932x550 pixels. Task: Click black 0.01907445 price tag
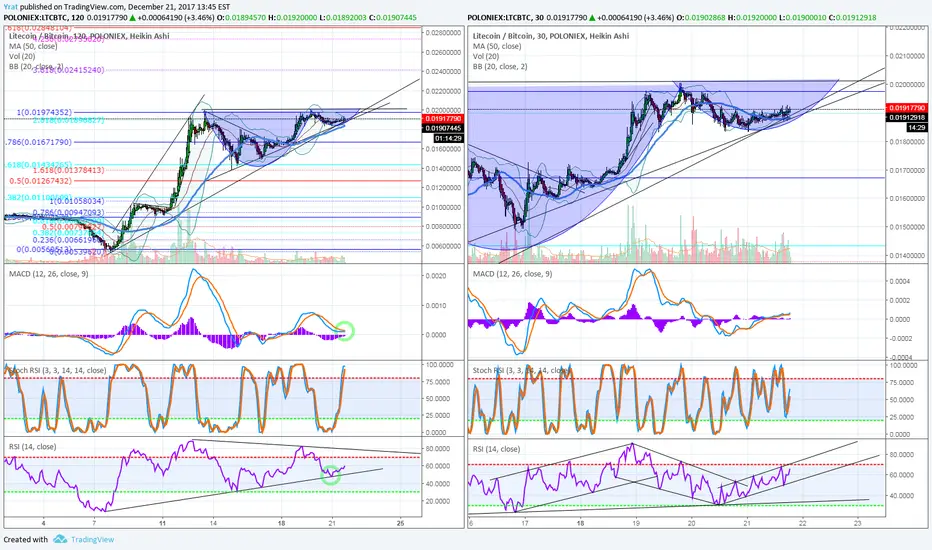443,128
